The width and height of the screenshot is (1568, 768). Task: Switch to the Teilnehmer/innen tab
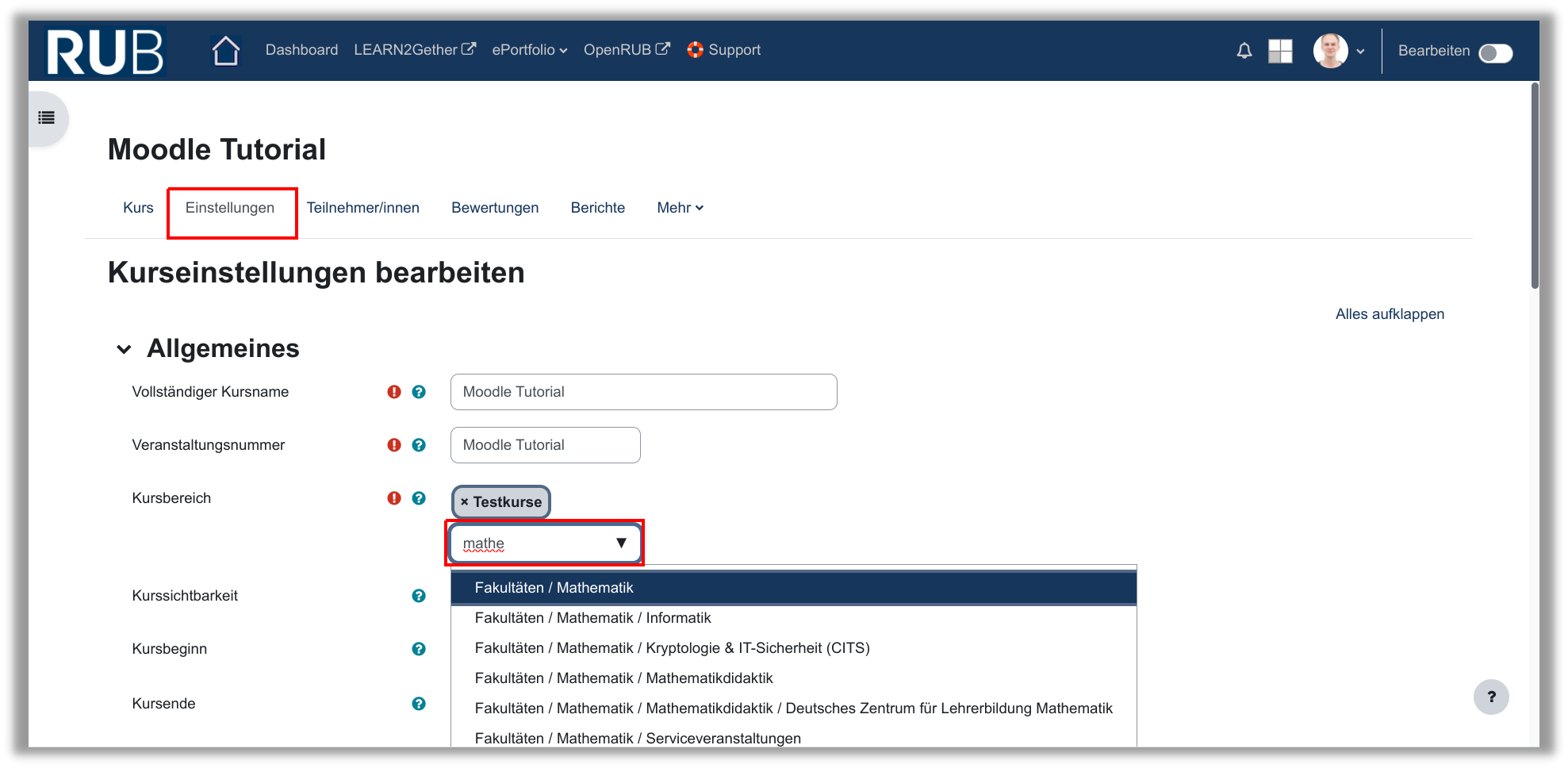coord(362,208)
